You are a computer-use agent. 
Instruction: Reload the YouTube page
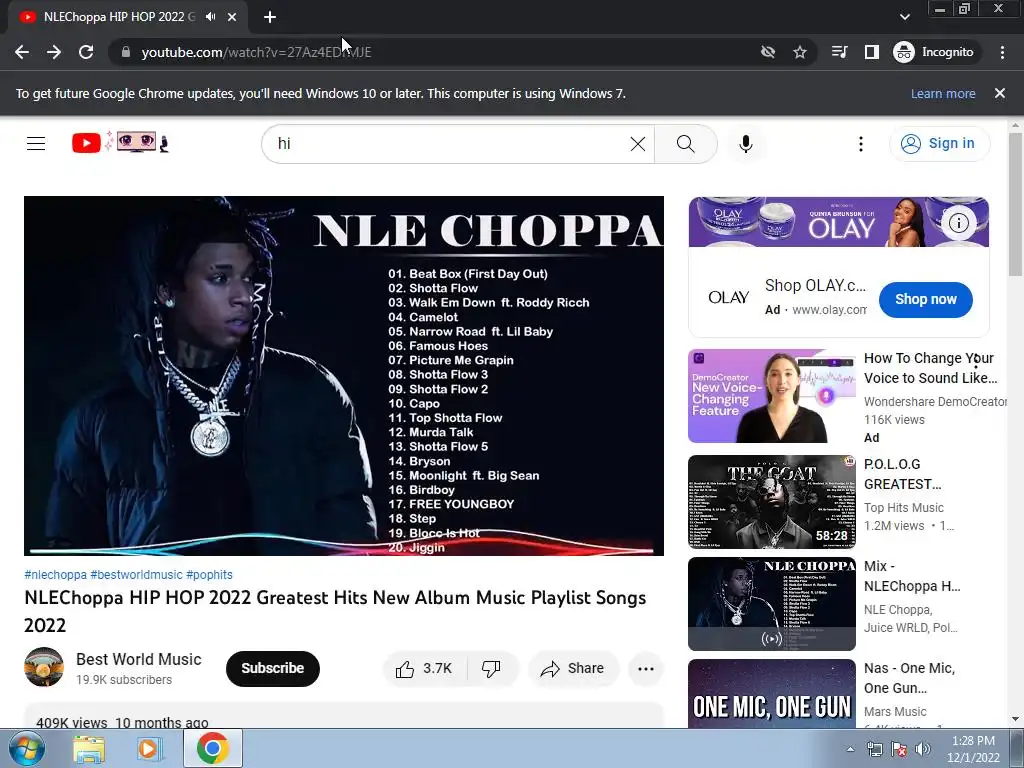86,52
